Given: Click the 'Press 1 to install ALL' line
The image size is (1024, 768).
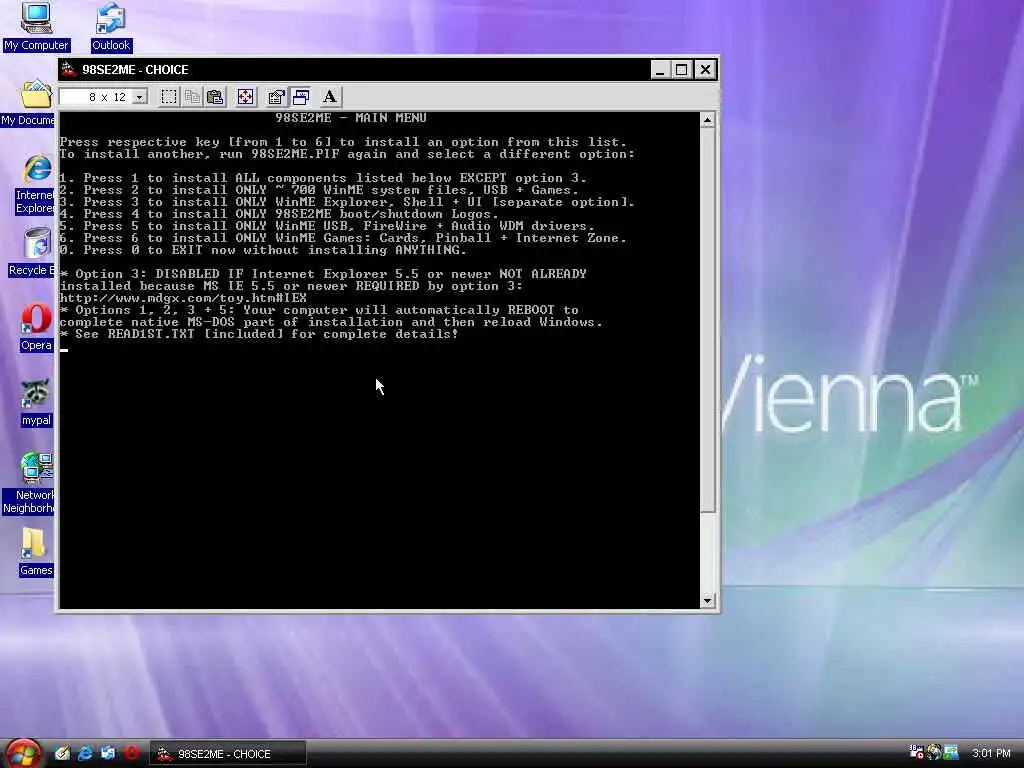Looking at the screenshot, I should [323, 178].
